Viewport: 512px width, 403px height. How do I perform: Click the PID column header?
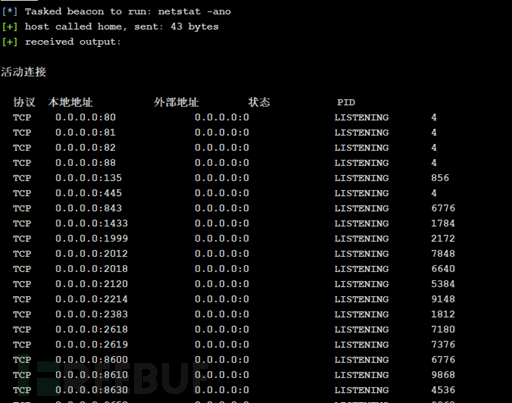click(x=346, y=102)
